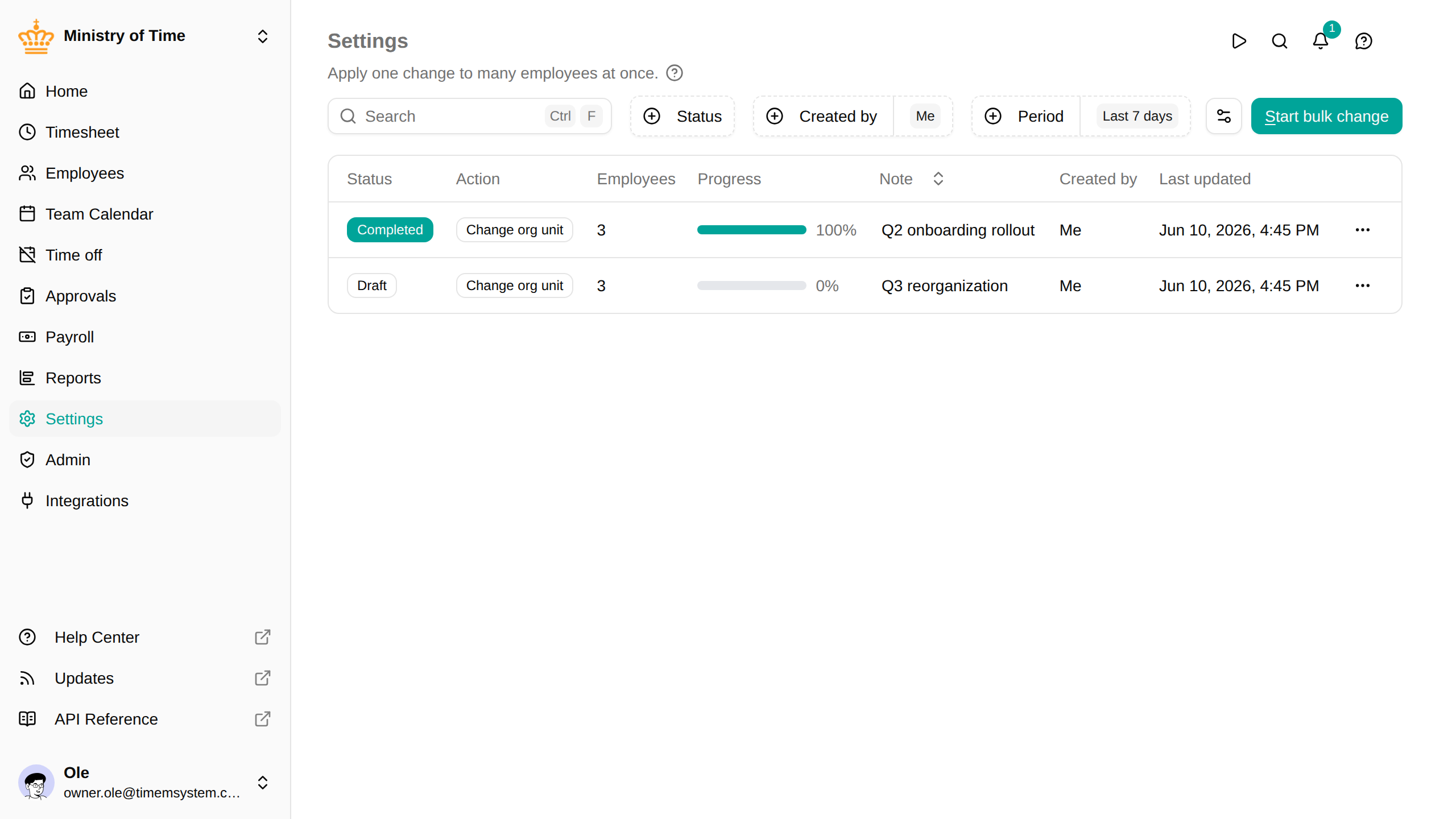Focus the Search input field

(469, 116)
